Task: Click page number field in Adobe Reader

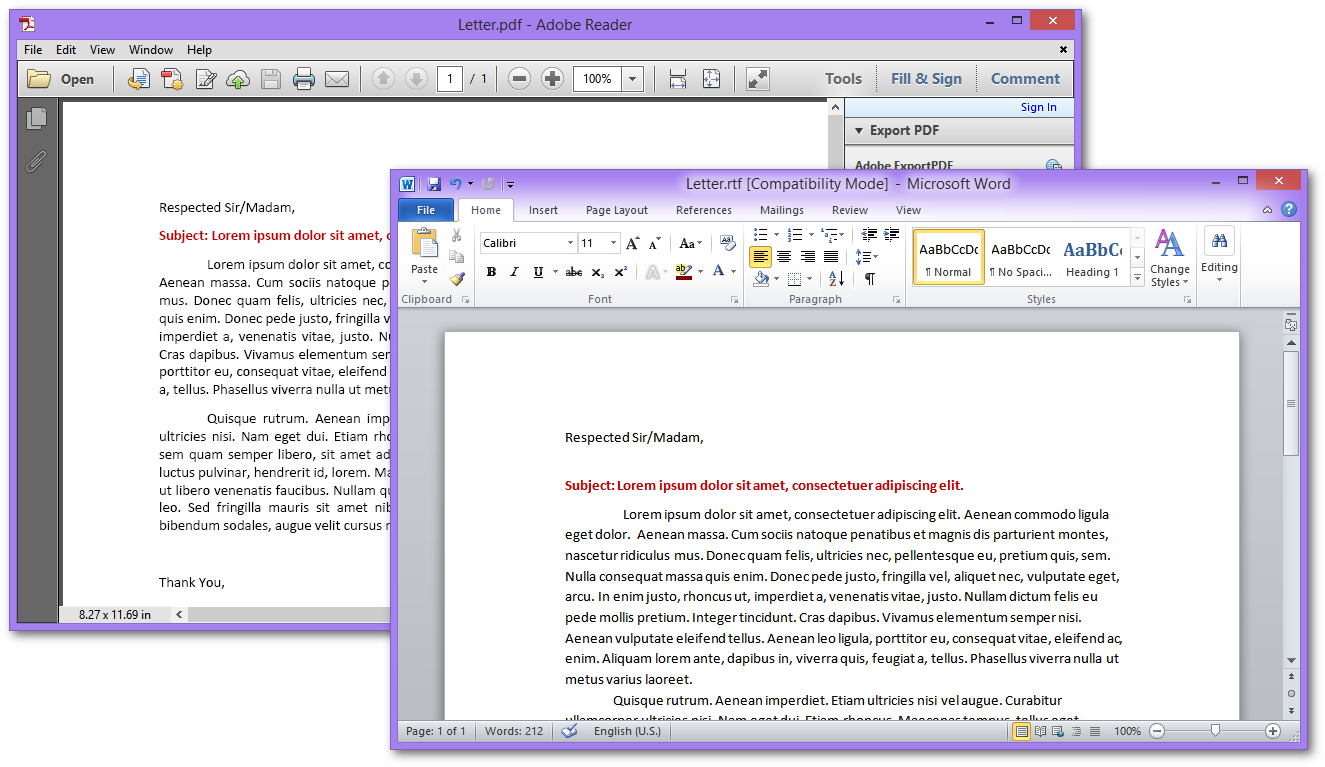Action: [x=450, y=79]
